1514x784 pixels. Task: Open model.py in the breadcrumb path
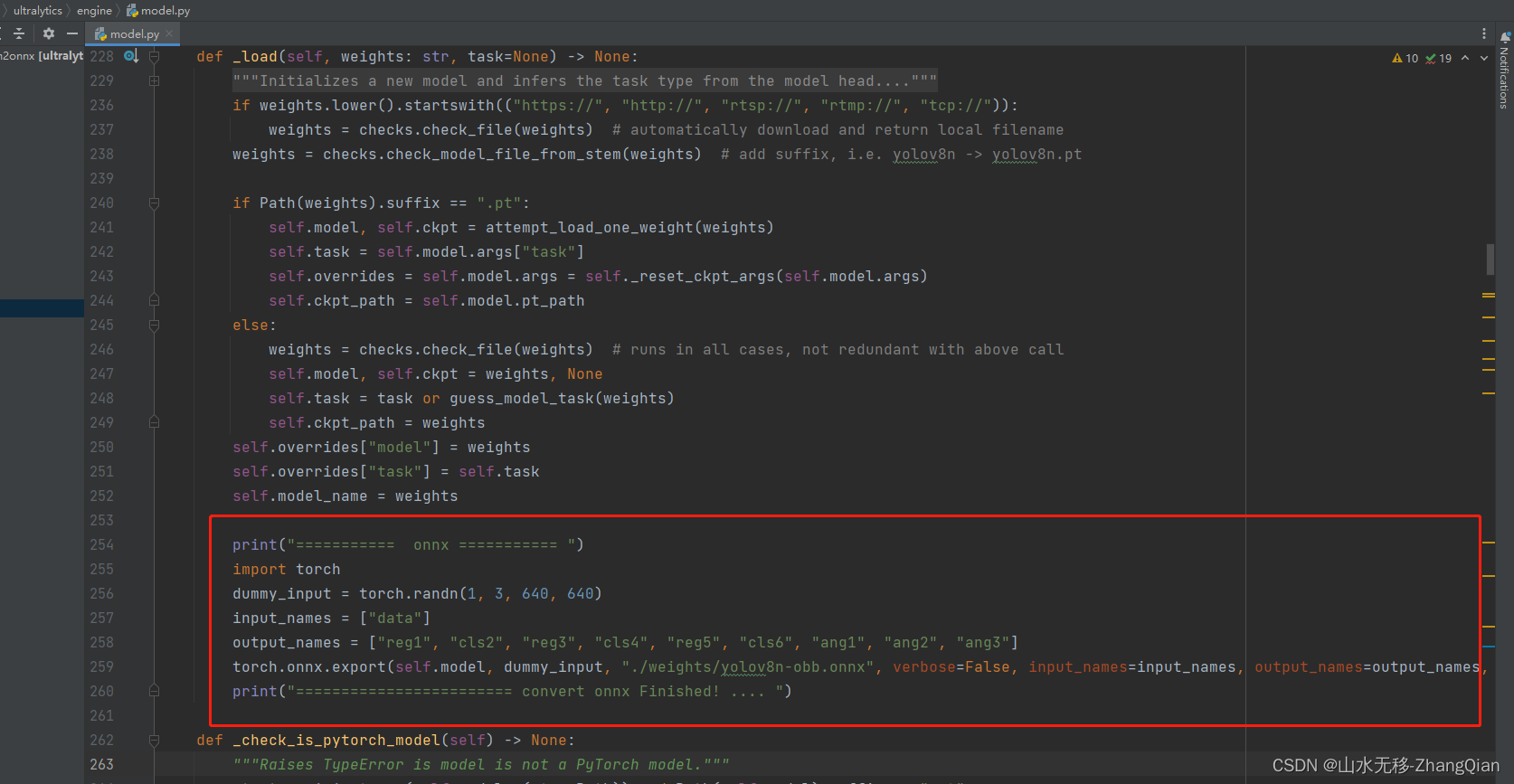click(x=166, y=11)
